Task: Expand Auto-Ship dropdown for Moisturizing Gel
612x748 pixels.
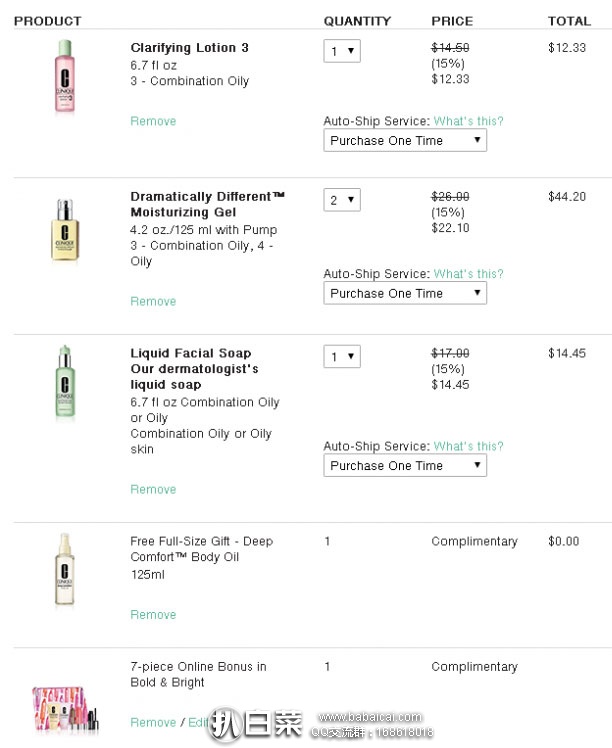Action: (405, 293)
